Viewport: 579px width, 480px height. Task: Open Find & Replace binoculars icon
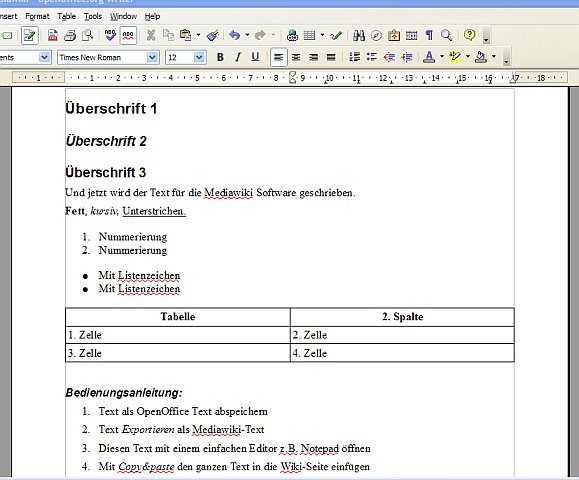point(359,35)
